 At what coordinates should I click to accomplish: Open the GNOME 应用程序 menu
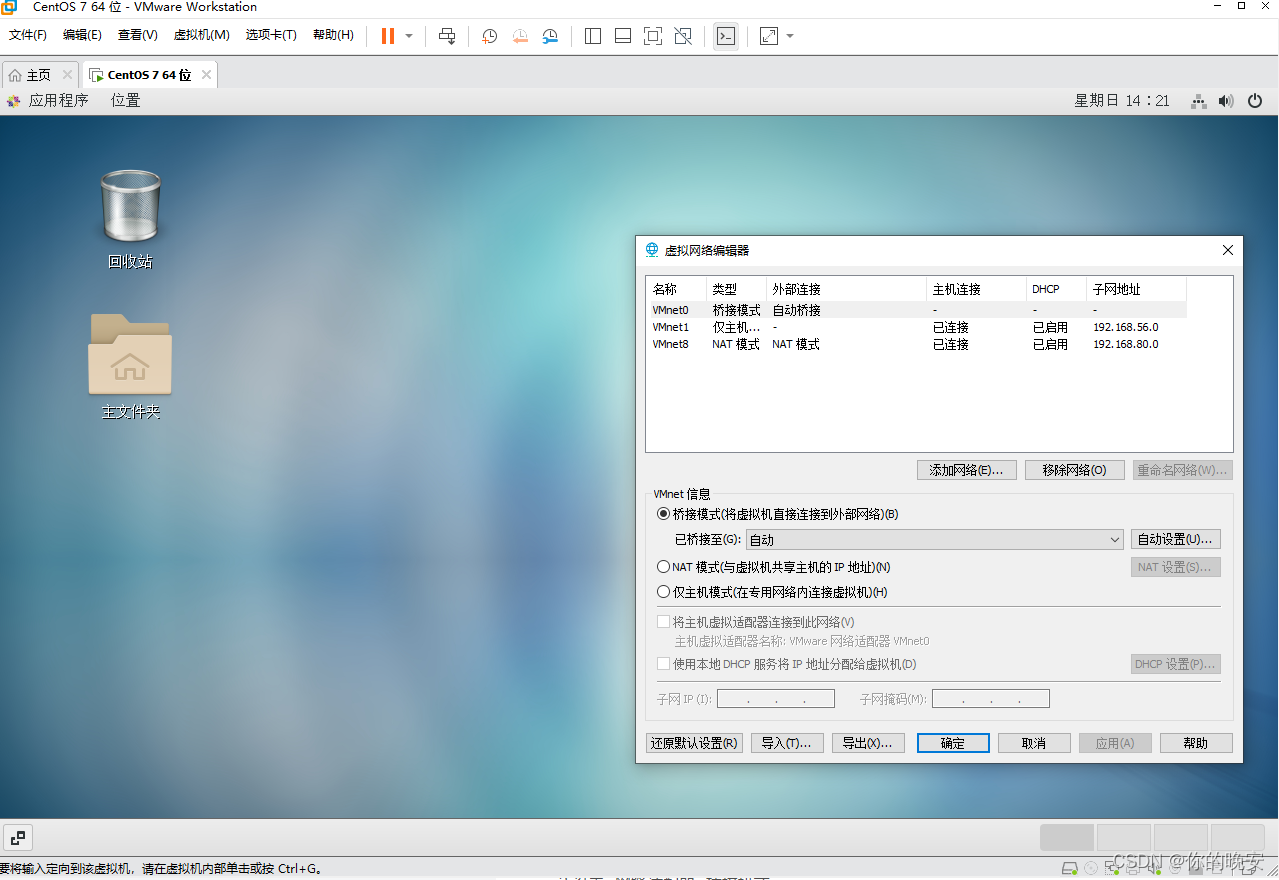pos(48,101)
